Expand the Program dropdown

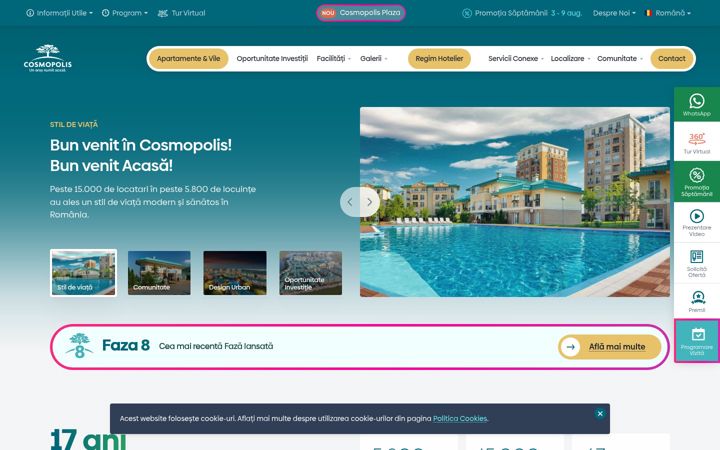125,13
